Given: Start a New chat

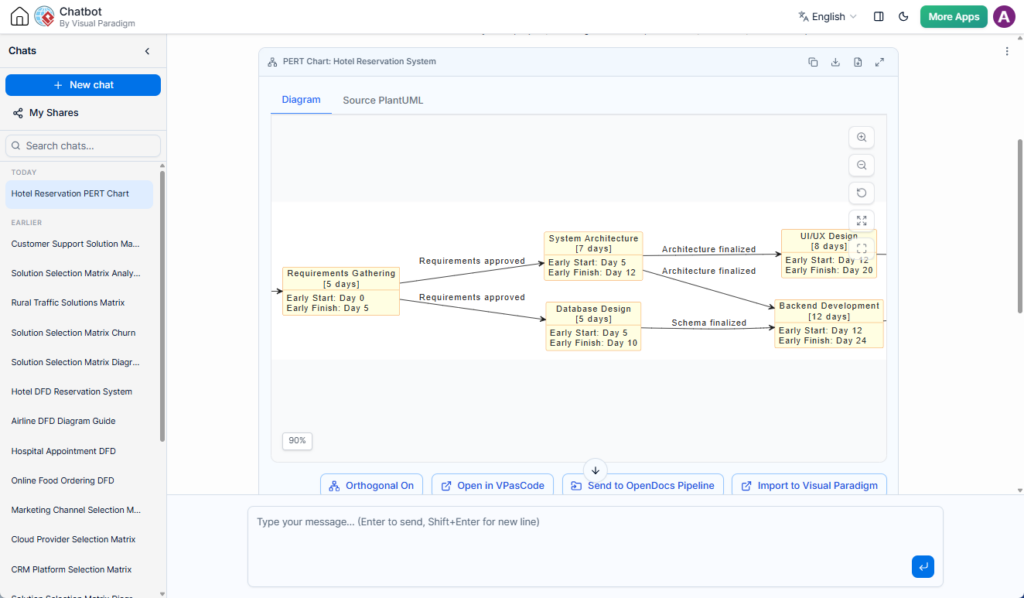Looking at the screenshot, I should click(x=83, y=85).
